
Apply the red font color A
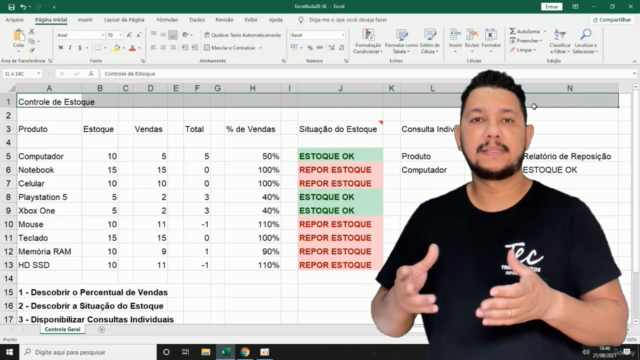pos(132,48)
